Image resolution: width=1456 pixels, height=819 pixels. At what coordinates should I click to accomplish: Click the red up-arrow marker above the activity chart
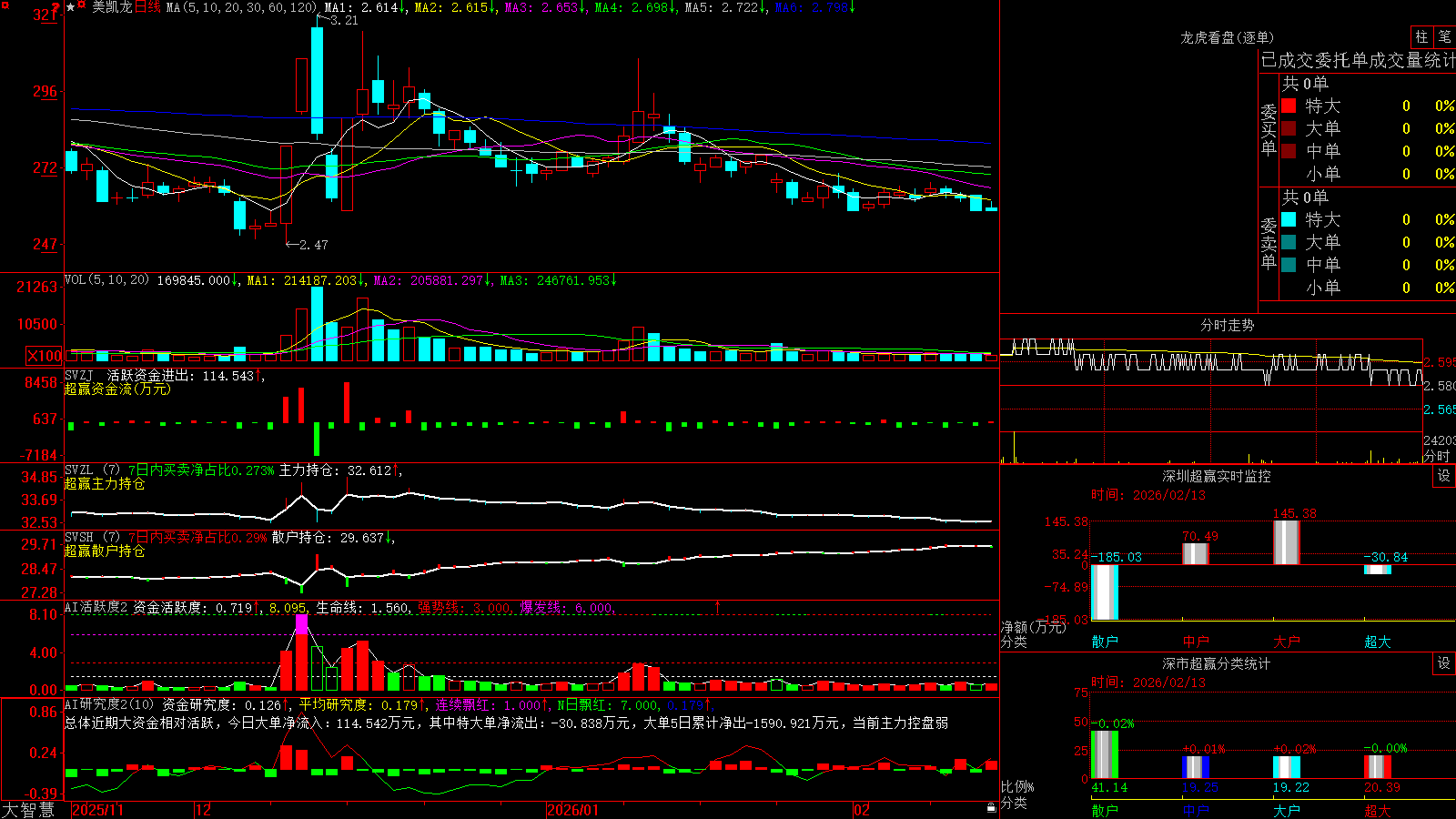(x=717, y=606)
